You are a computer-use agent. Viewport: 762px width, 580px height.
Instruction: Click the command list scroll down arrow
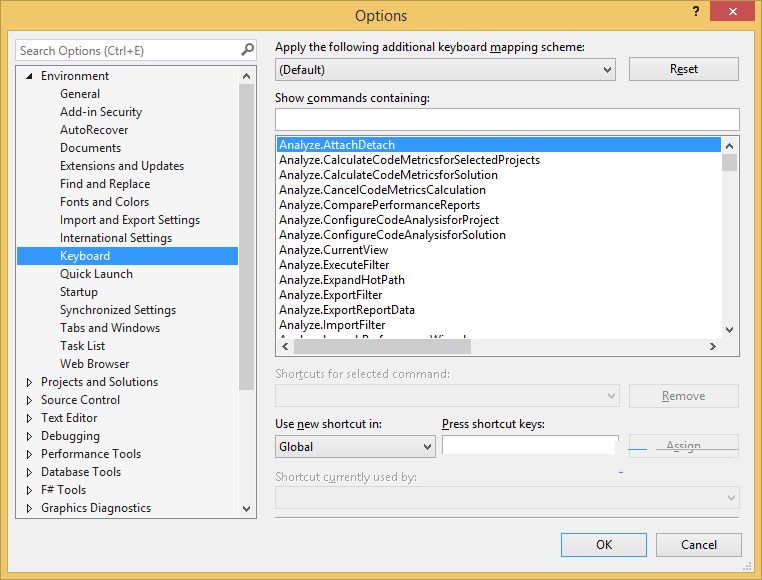729,330
